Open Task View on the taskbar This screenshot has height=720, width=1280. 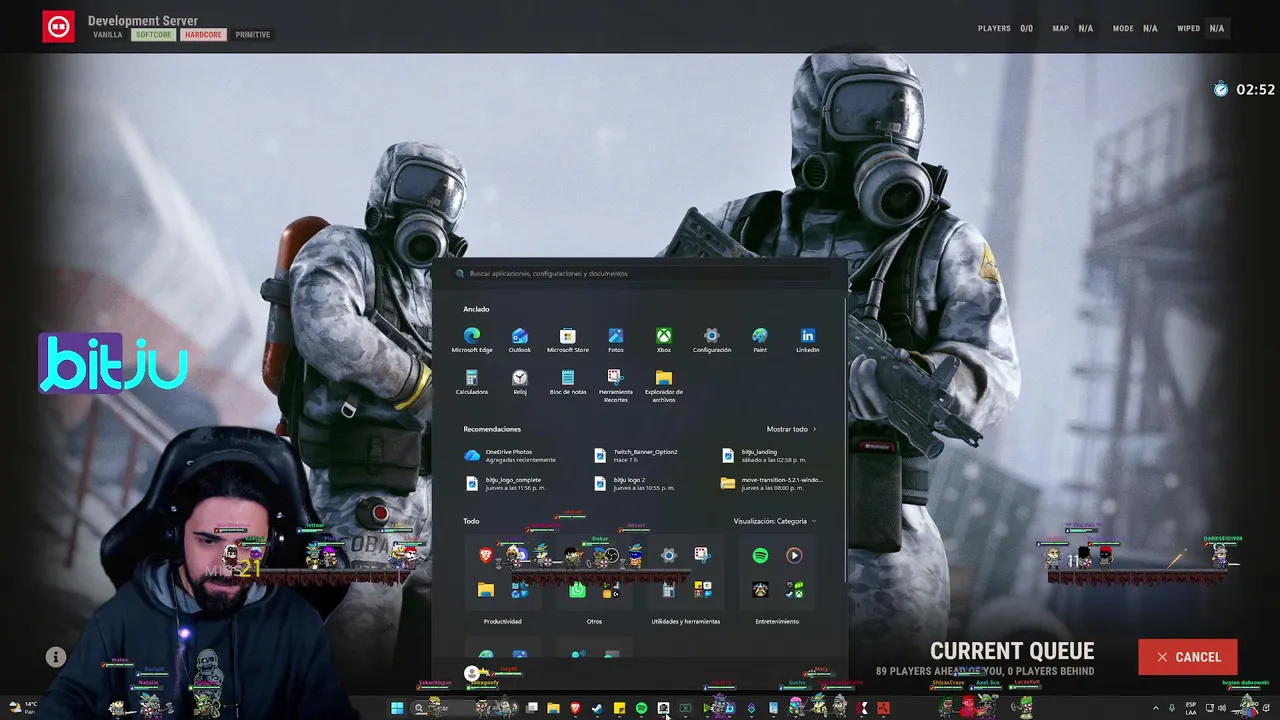[532, 708]
